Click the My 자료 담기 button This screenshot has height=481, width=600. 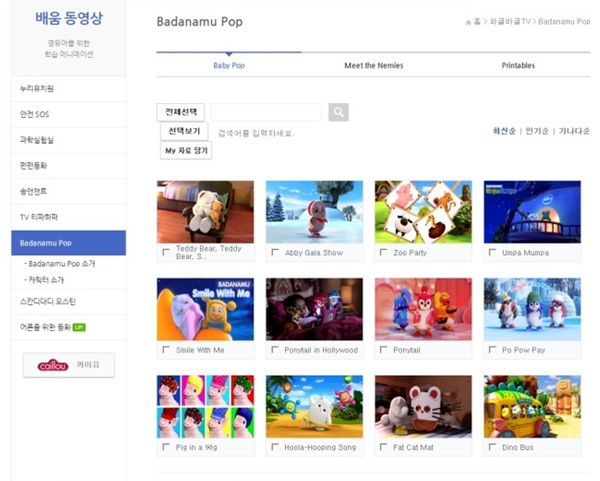click(186, 150)
